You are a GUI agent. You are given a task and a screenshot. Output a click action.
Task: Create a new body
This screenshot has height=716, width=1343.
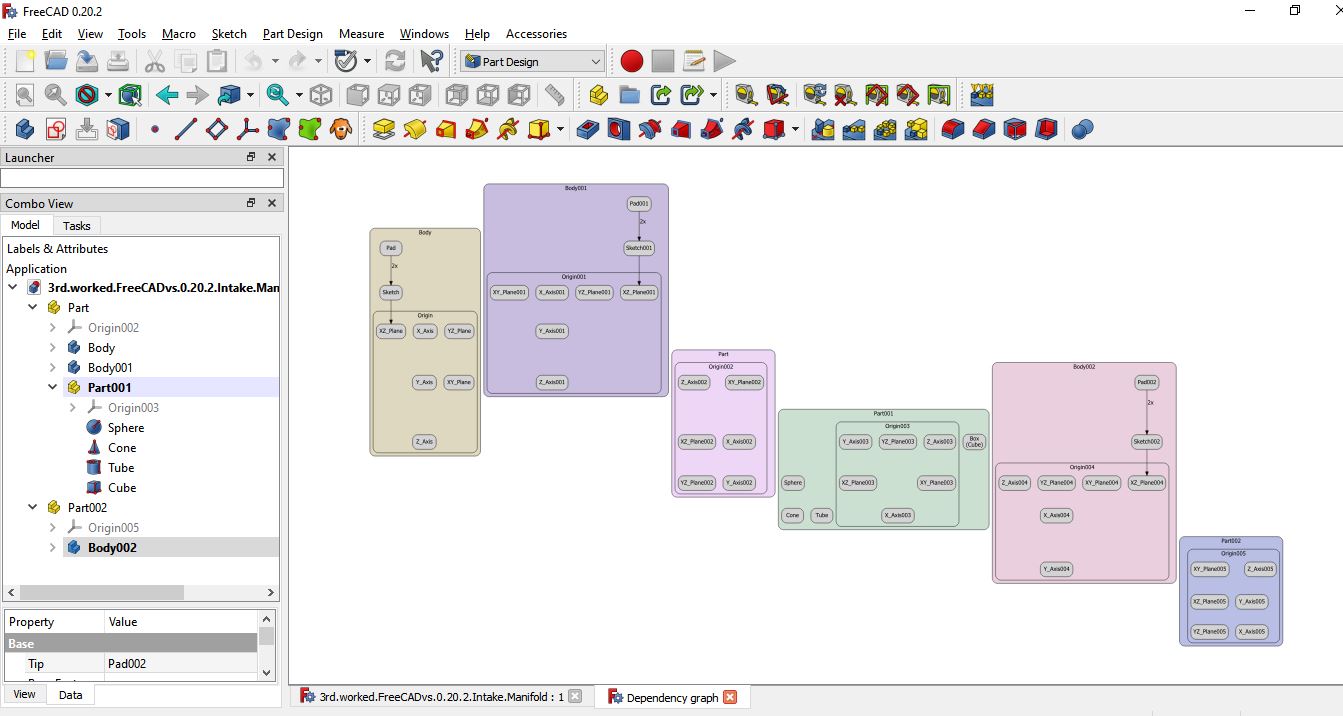point(23,129)
